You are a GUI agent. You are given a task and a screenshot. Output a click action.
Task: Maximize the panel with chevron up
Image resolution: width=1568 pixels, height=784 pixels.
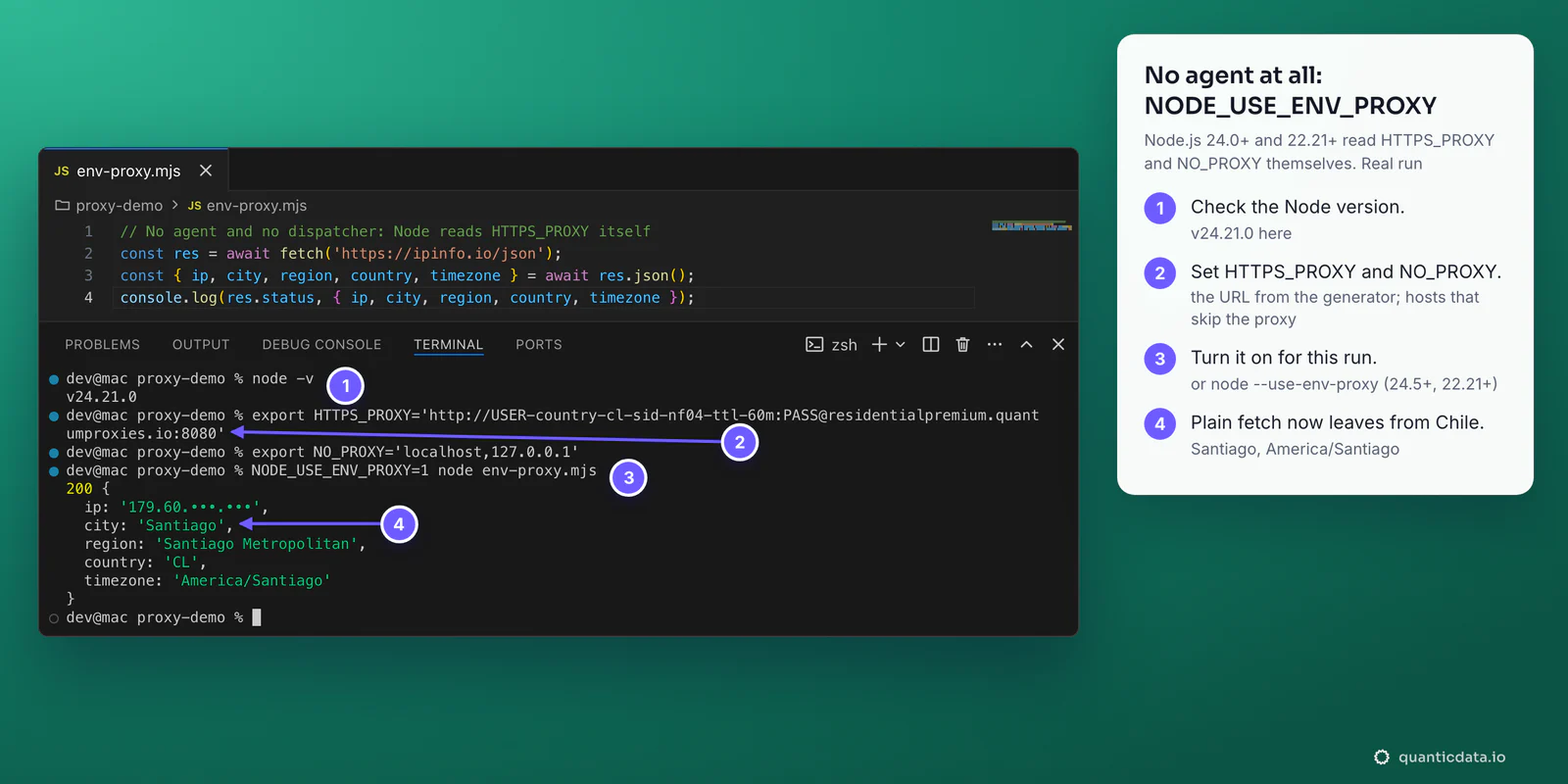(x=1026, y=344)
